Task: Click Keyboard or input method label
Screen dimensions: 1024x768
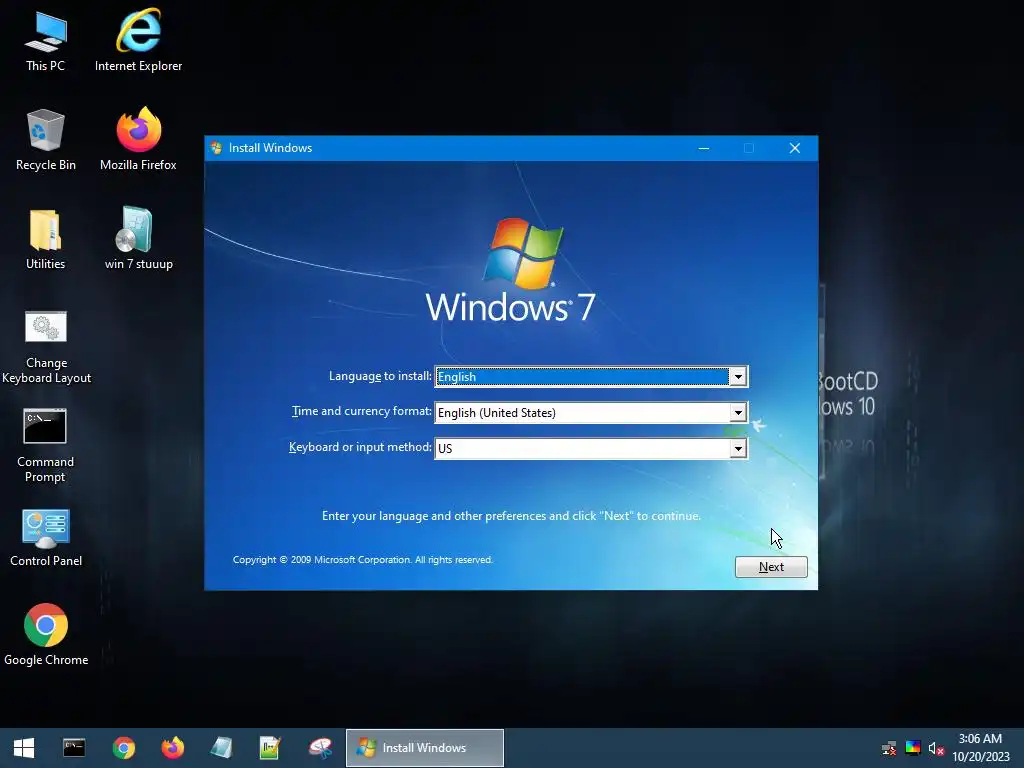Action: pyautogui.click(x=360, y=447)
